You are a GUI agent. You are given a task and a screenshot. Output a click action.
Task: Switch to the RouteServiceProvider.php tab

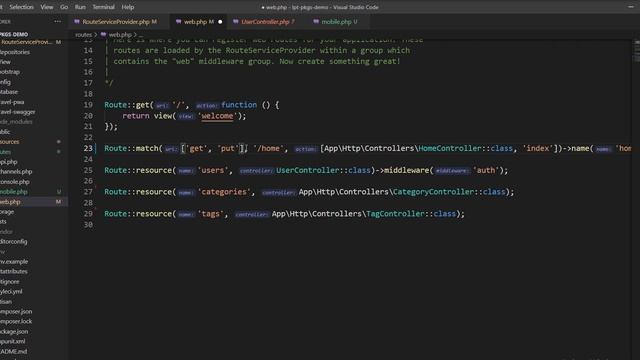[118, 22]
